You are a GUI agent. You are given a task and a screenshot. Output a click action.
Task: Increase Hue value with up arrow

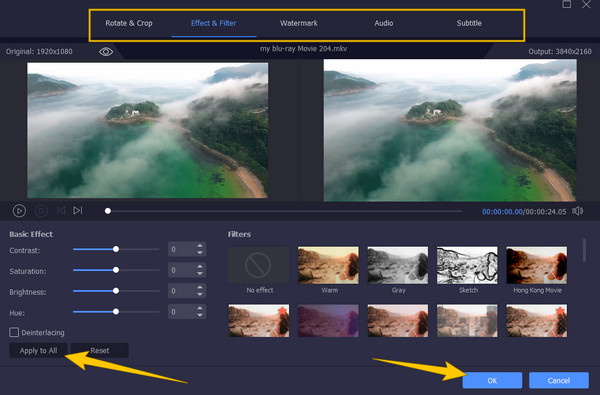click(x=200, y=308)
